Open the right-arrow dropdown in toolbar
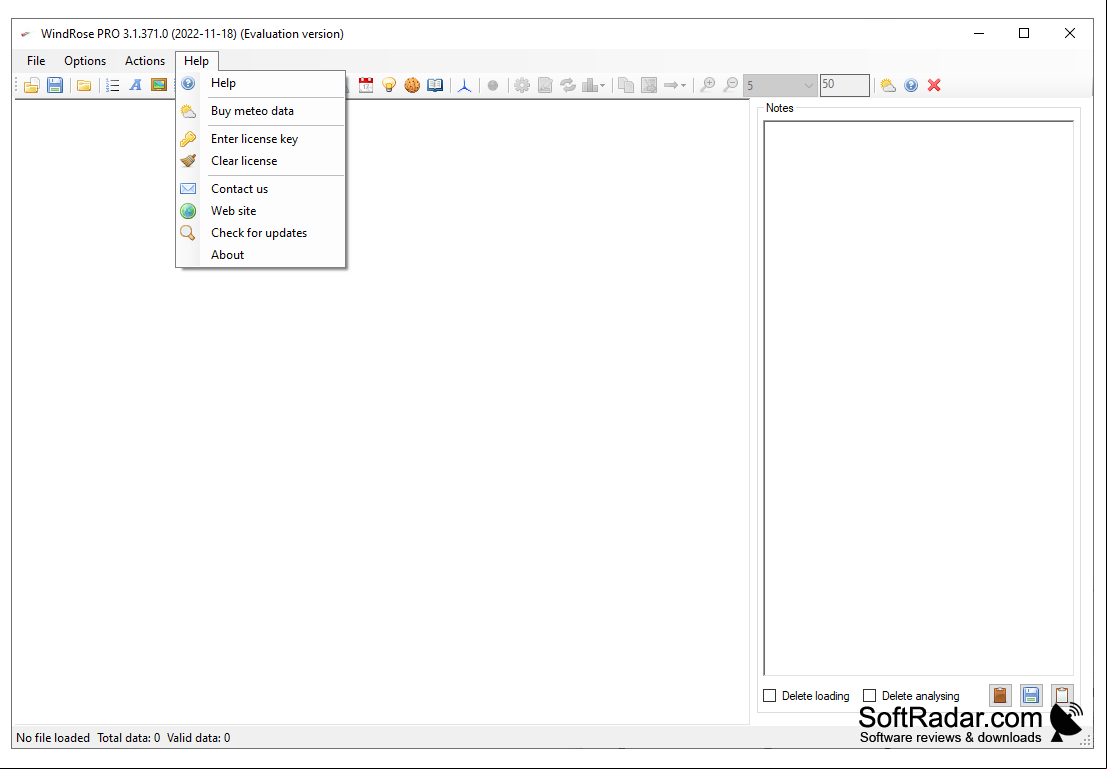This screenshot has height=769, width=1107. click(x=675, y=85)
